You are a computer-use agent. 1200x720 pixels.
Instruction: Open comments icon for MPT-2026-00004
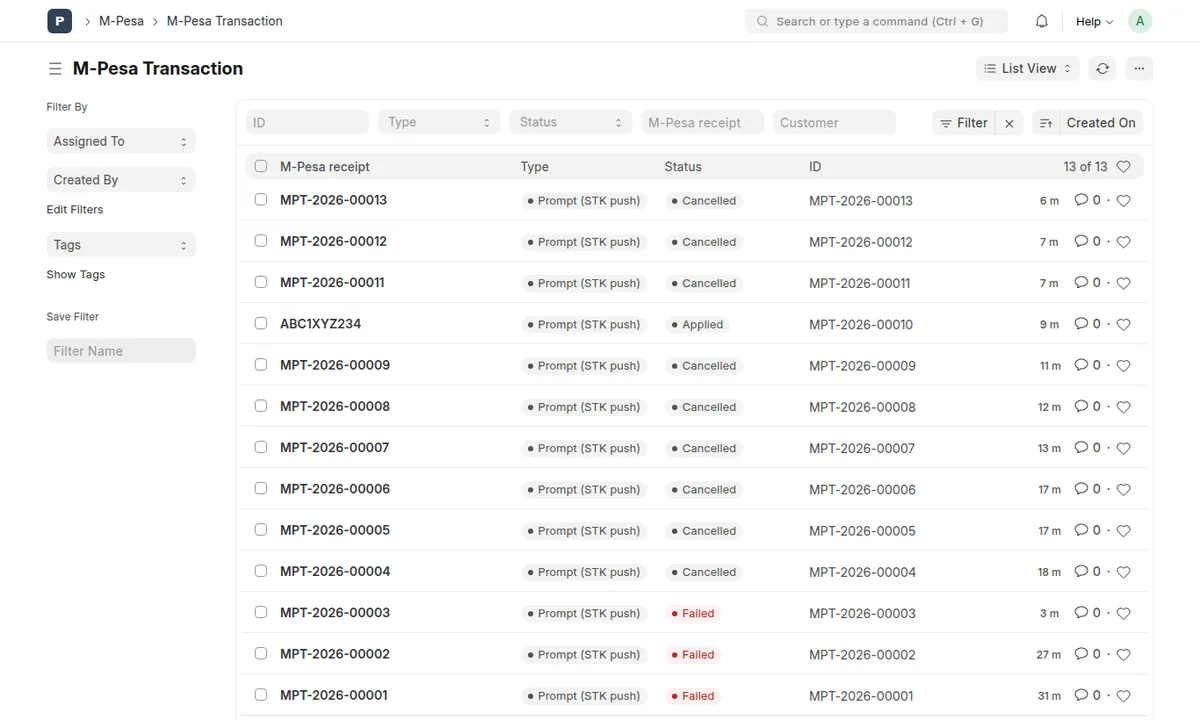pyautogui.click(x=1081, y=571)
